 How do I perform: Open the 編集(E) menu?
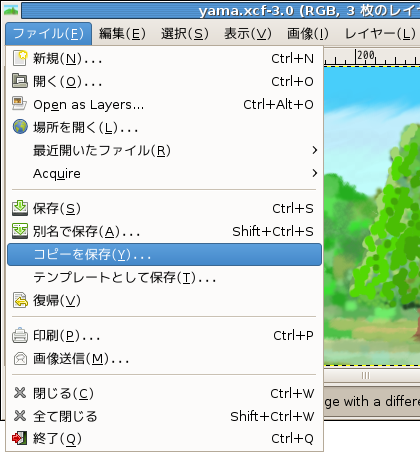point(122,34)
